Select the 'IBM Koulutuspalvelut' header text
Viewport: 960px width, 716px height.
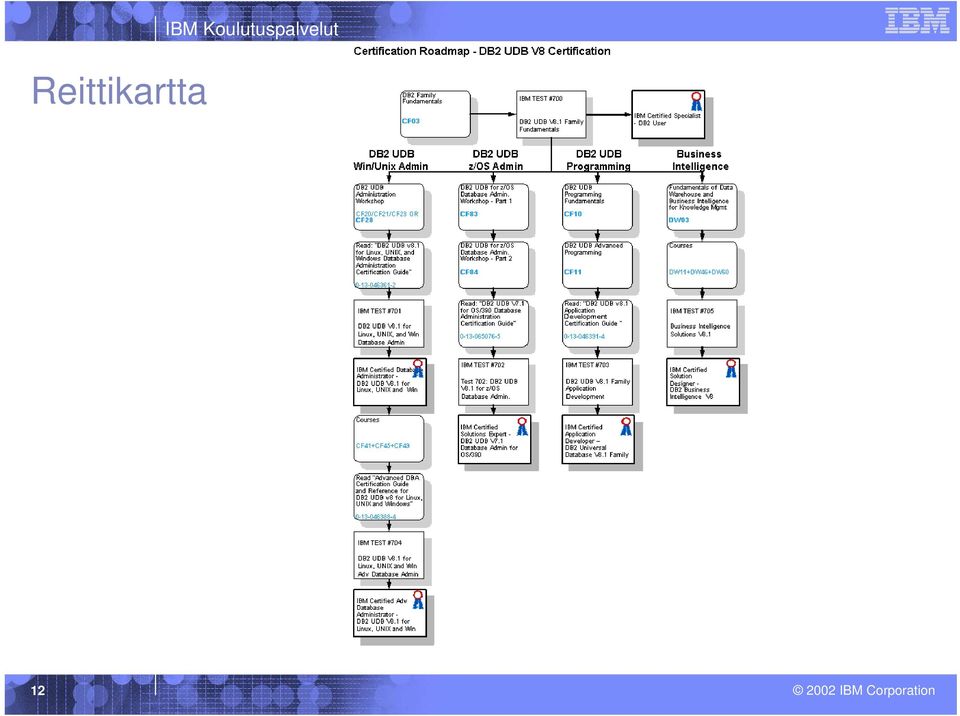252,29
